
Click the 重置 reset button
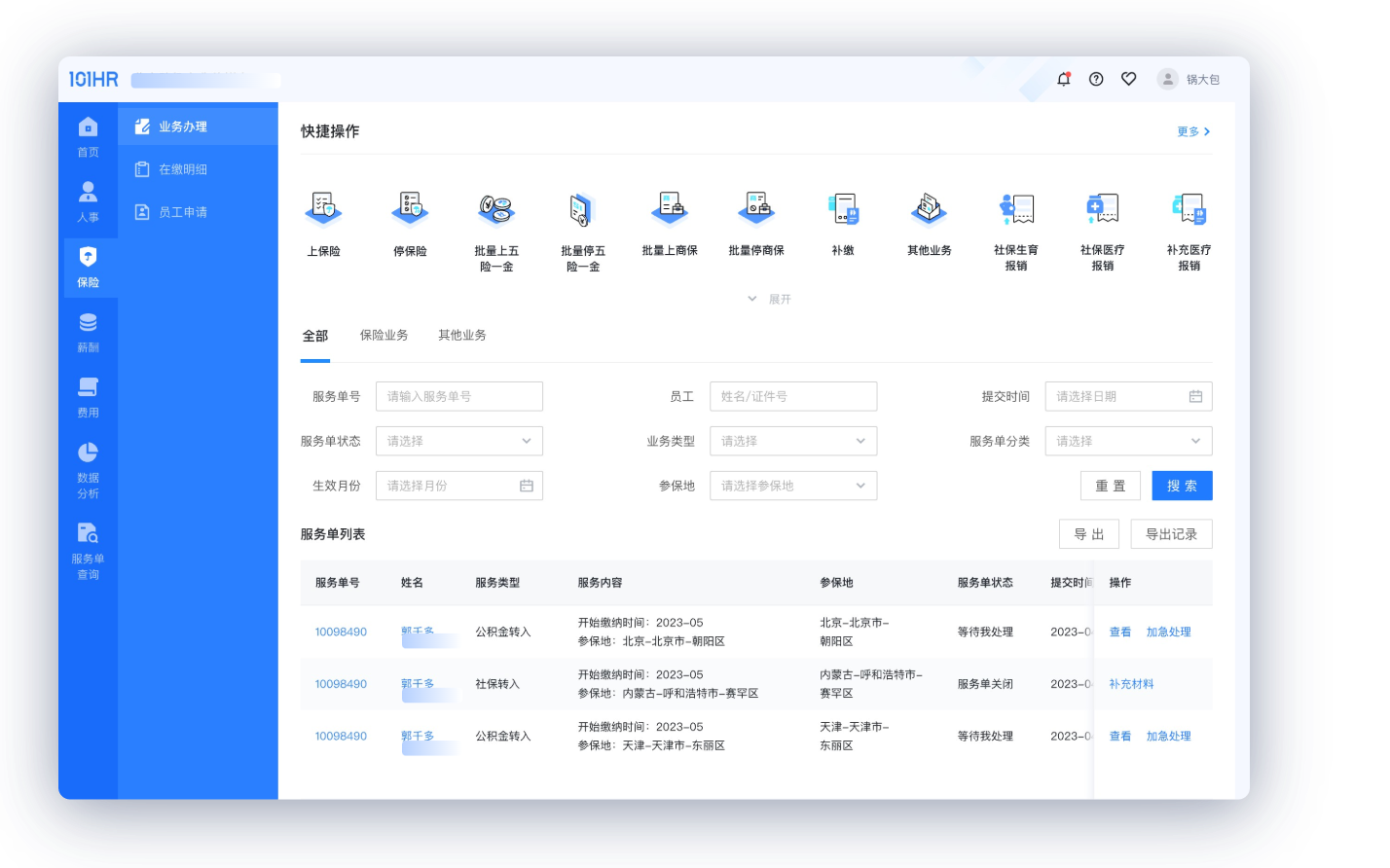point(1111,486)
